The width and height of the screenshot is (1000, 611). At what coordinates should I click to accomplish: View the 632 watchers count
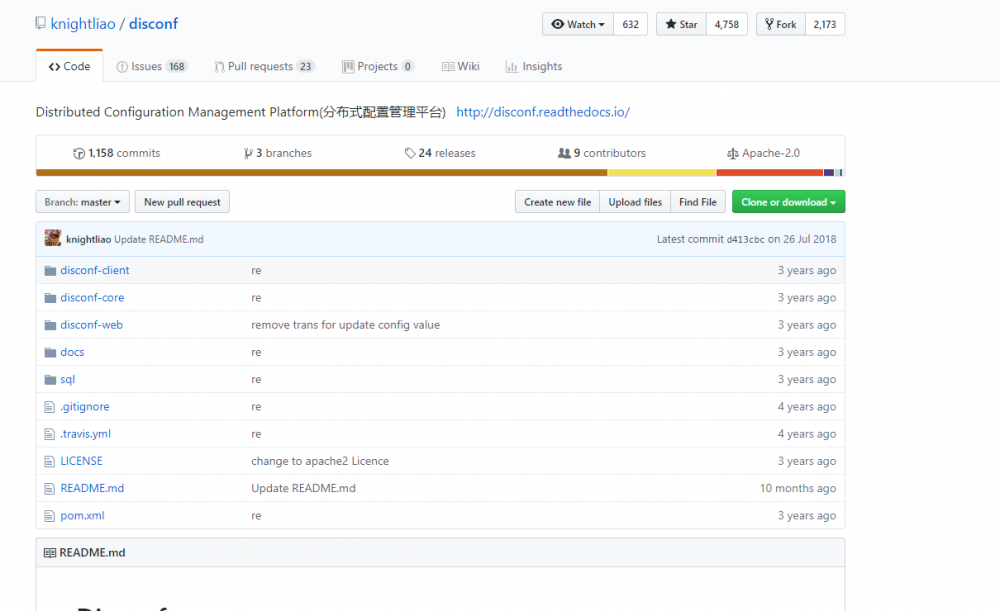pos(630,24)
